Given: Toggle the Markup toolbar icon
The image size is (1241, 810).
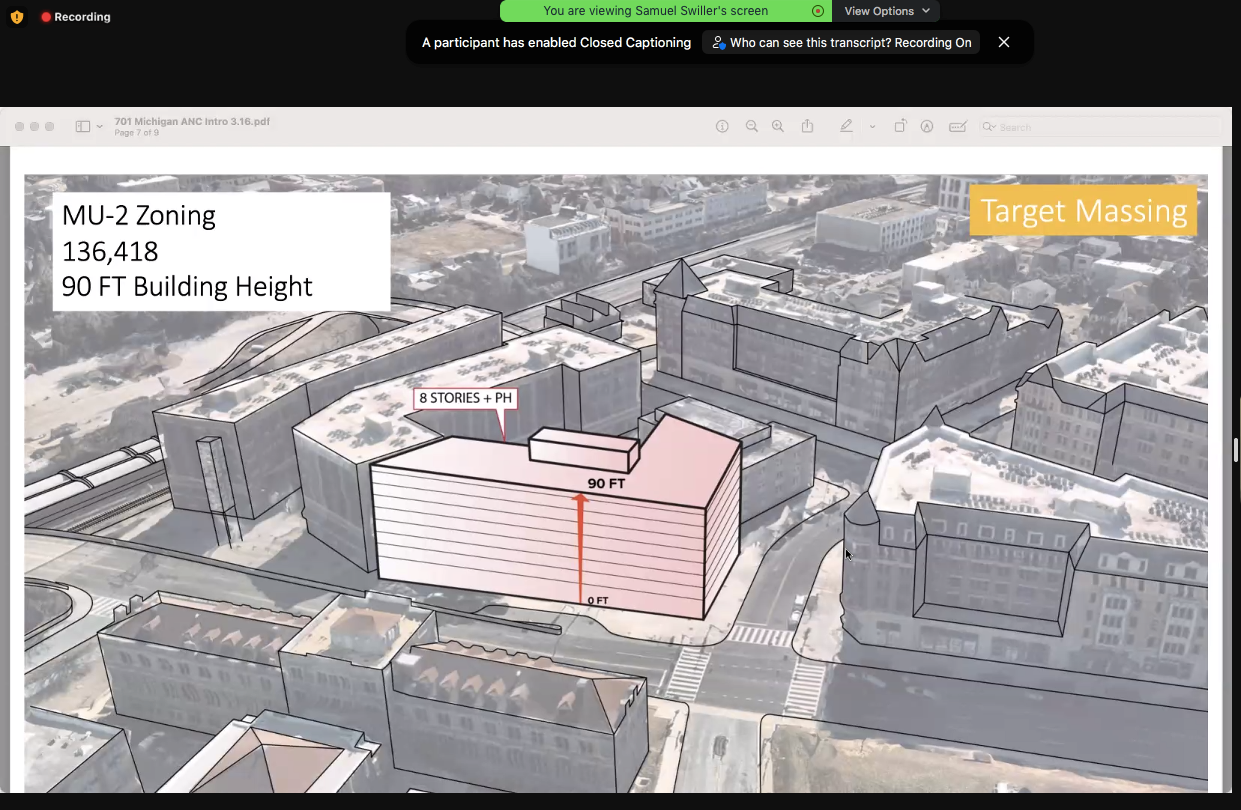Looking at the screenshot, I should click(x=927, y=127).
